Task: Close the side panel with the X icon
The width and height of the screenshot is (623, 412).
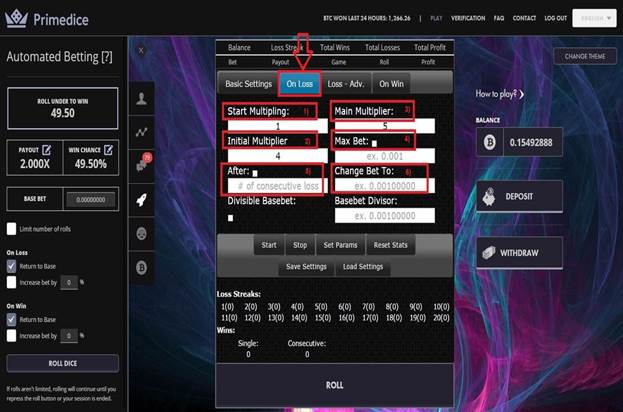Action: (142, 49)
